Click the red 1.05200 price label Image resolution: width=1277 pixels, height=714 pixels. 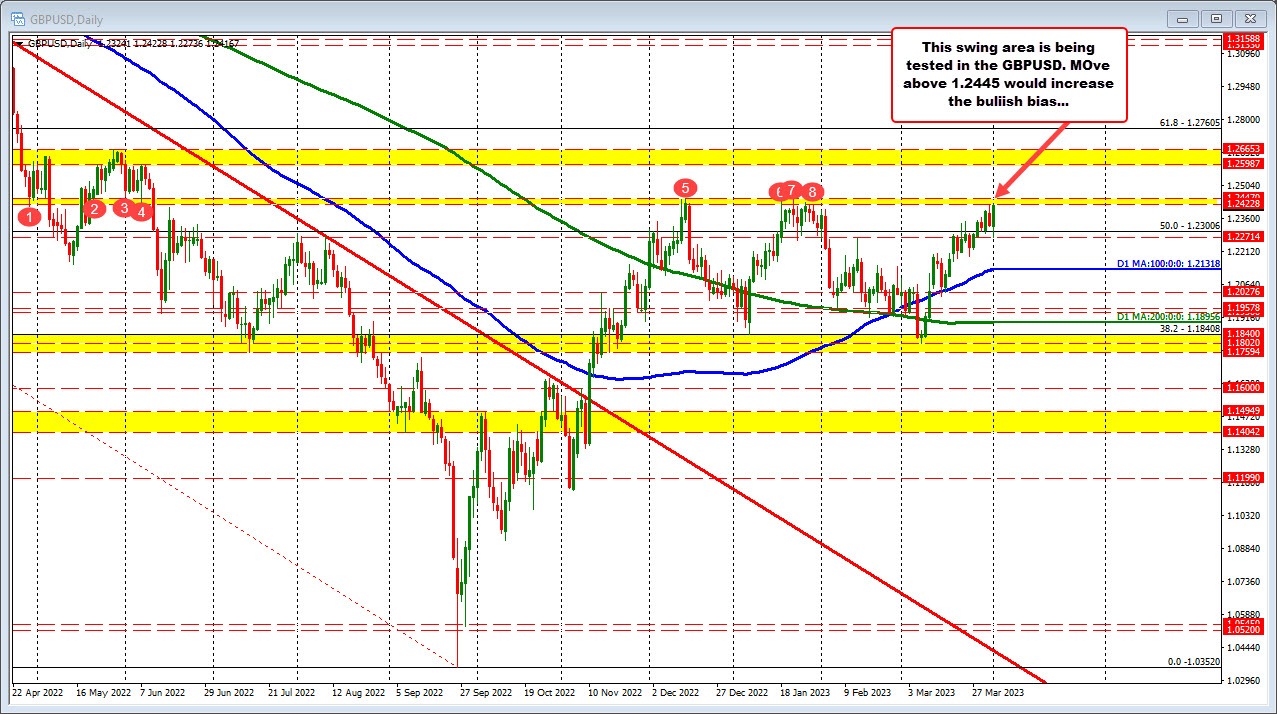1243,630
